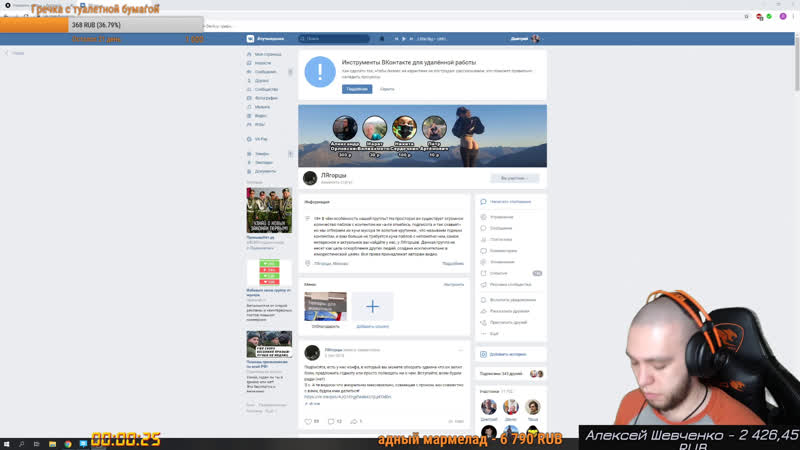The height and width of the screenshot is (450, 800).
Task: Open the comments icon under the post
Action: (331, 422)
